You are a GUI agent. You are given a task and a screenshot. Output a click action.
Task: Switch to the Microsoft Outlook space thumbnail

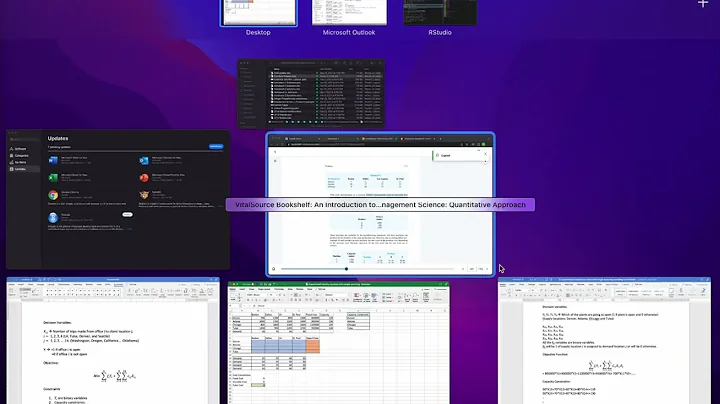(x=349, y=12)
